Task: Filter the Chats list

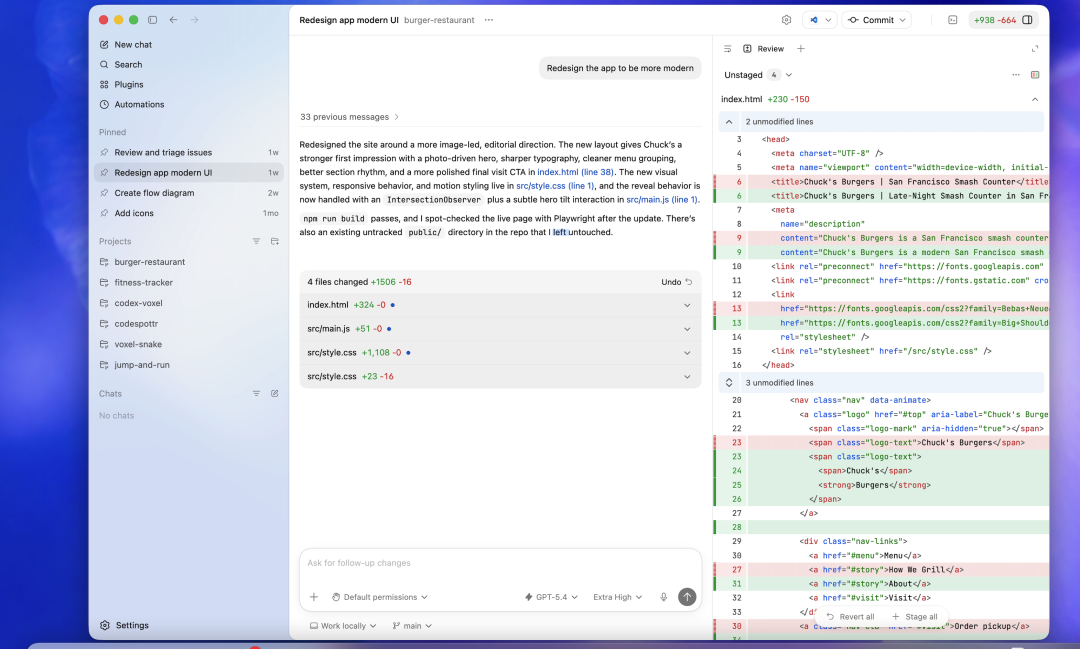Action: 256,393
